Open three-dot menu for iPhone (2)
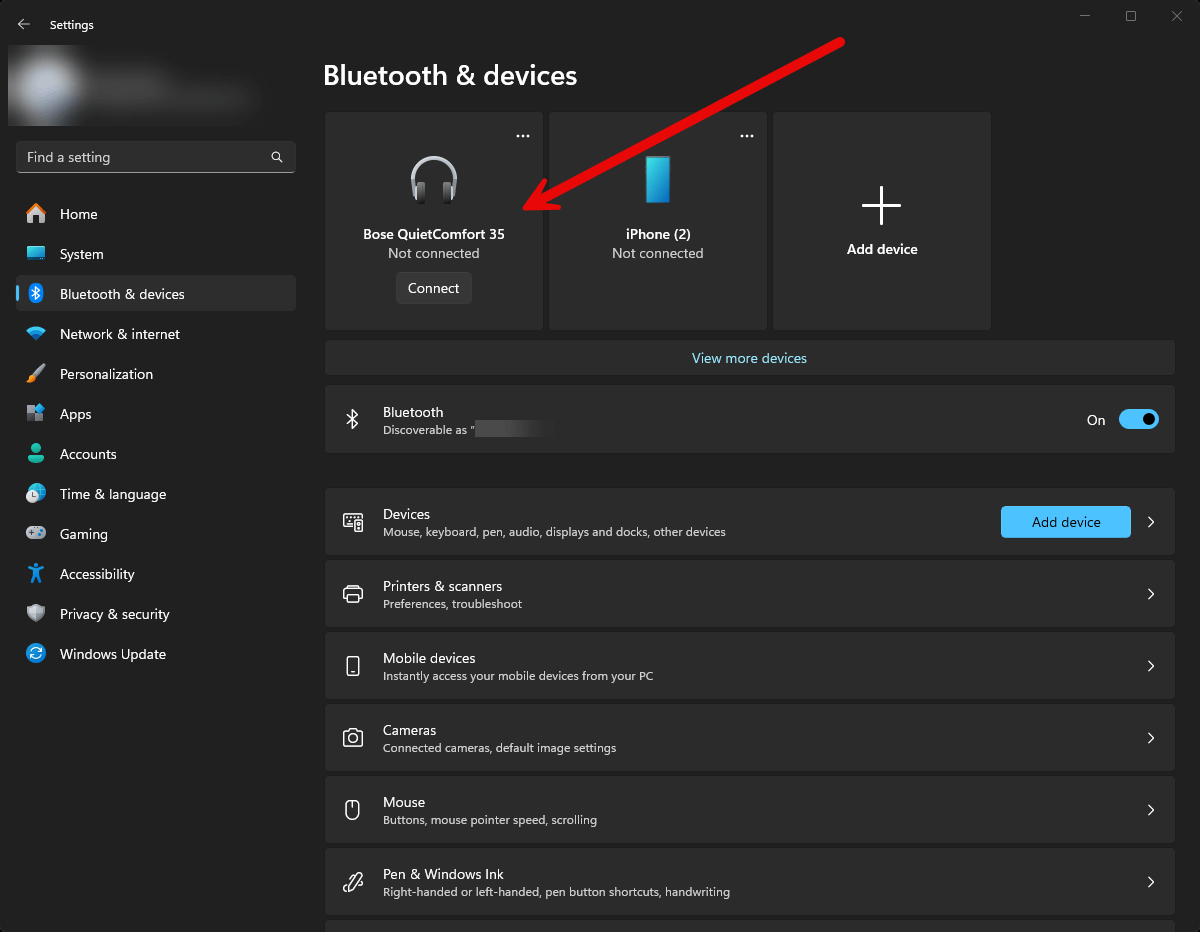This screenshot has height=932, width=1200. point(747,136)
